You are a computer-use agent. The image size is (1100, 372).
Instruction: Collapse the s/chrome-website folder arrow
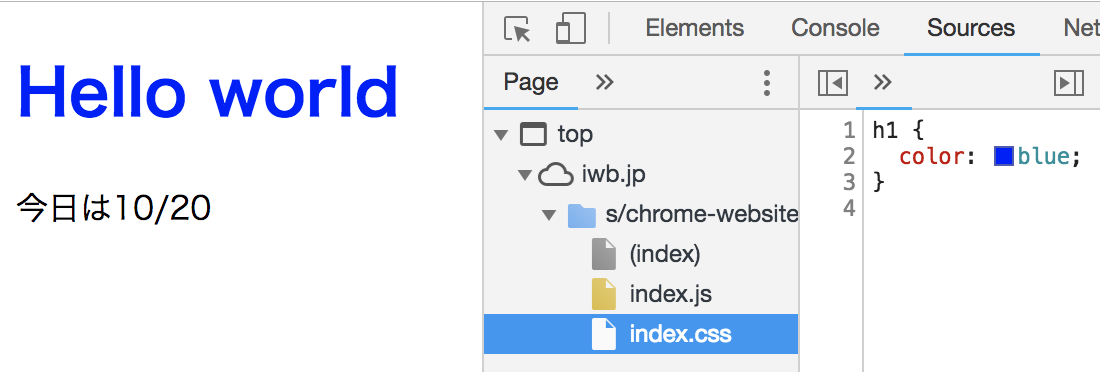coord(549,215)
